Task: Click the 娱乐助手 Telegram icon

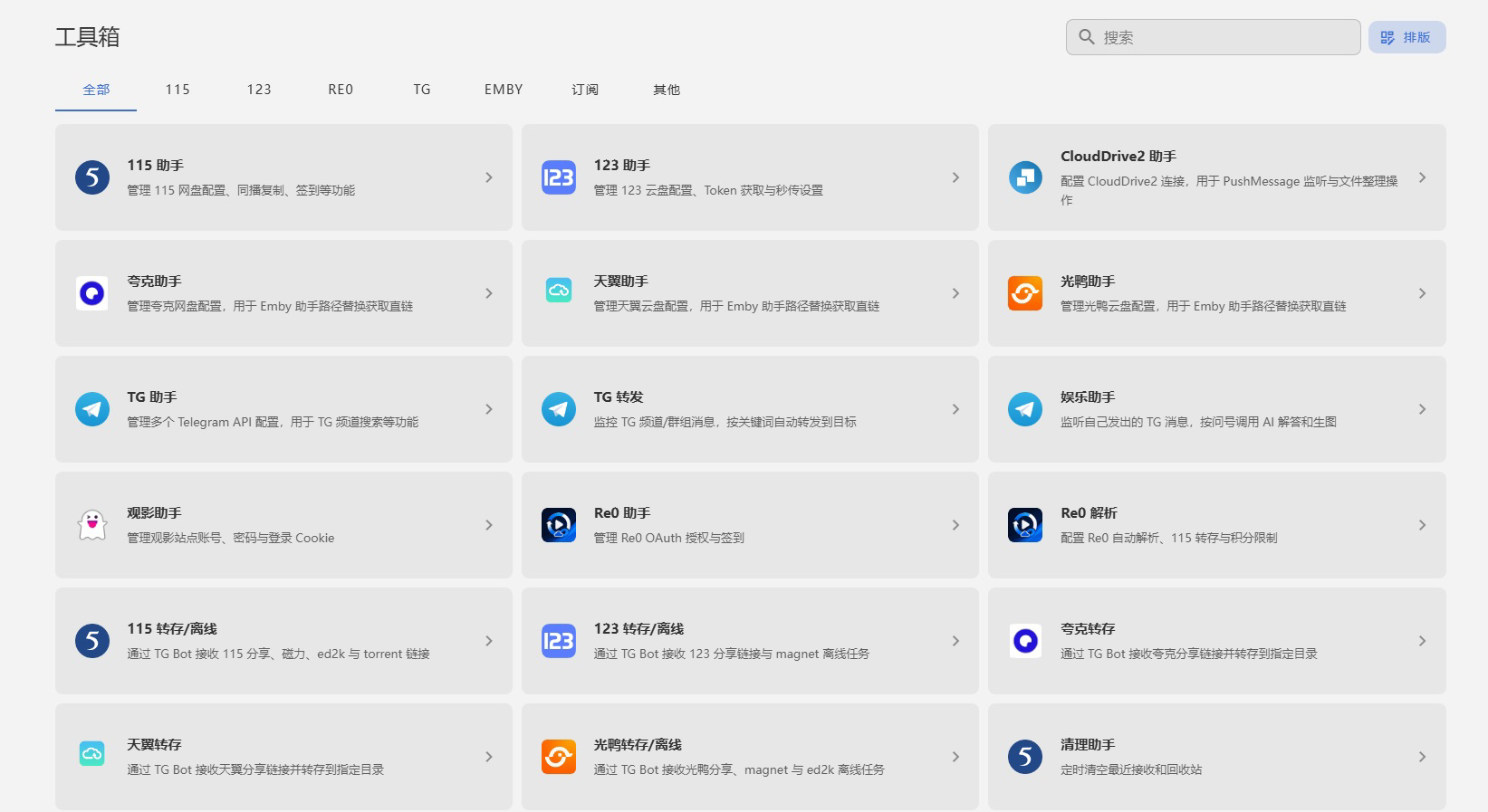Action: (x=1025, y=409)
